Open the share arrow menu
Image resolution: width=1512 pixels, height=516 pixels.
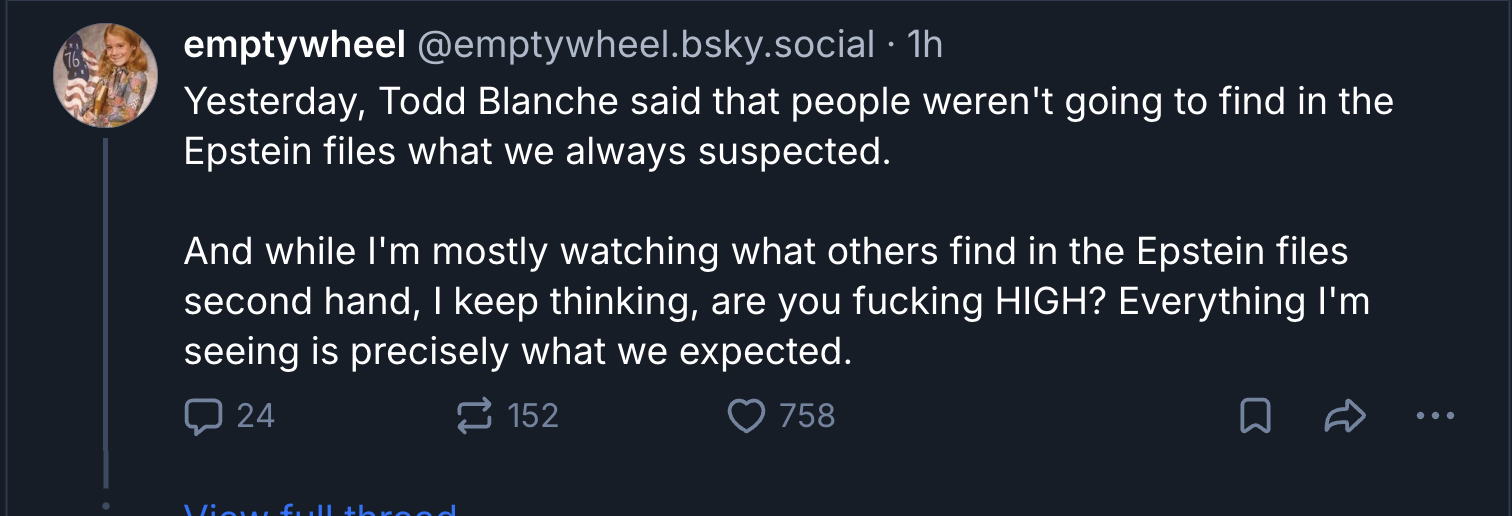point(1344,416)
